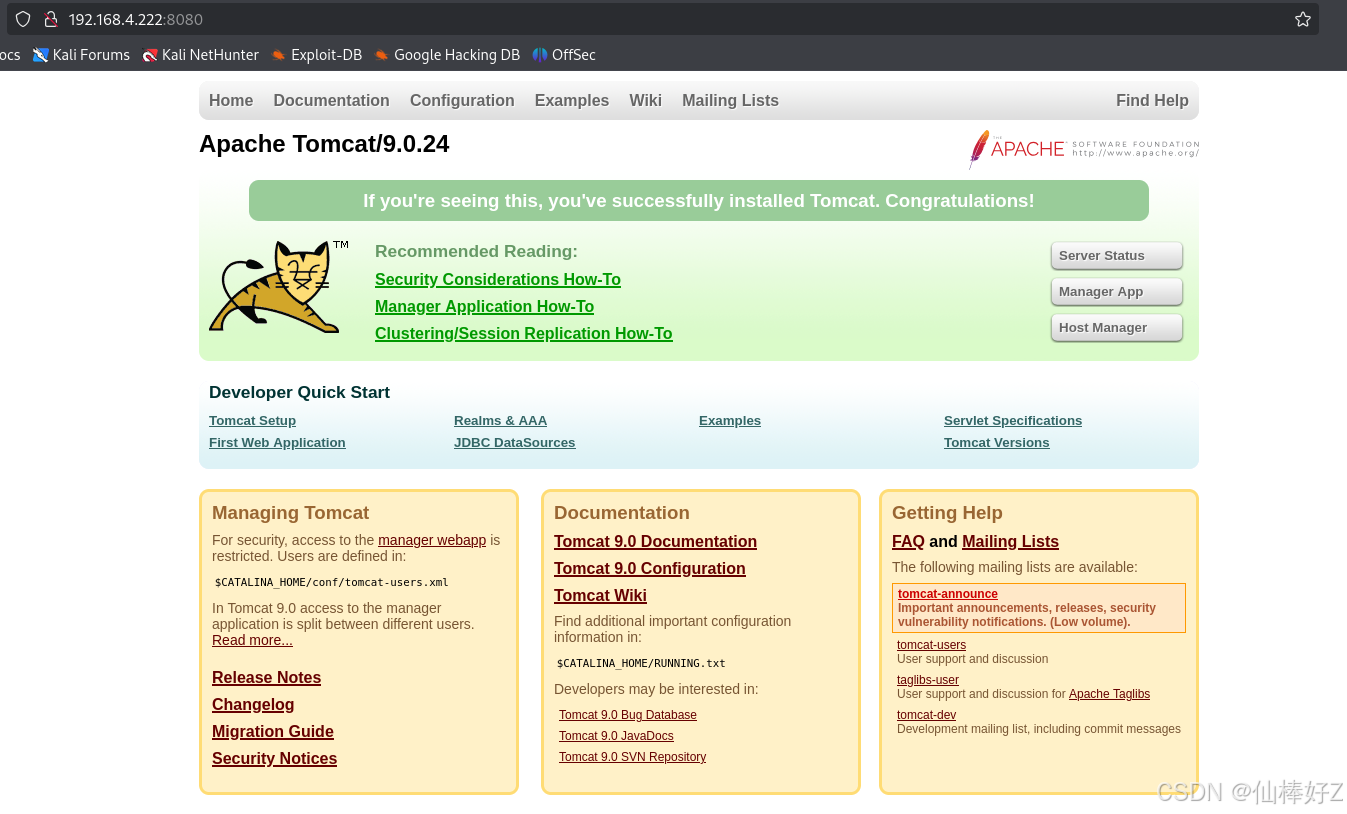This screenshot has width=1347, height=814.
Task: Click the shield tracking protection icon
Action: [x=23, y=19]
